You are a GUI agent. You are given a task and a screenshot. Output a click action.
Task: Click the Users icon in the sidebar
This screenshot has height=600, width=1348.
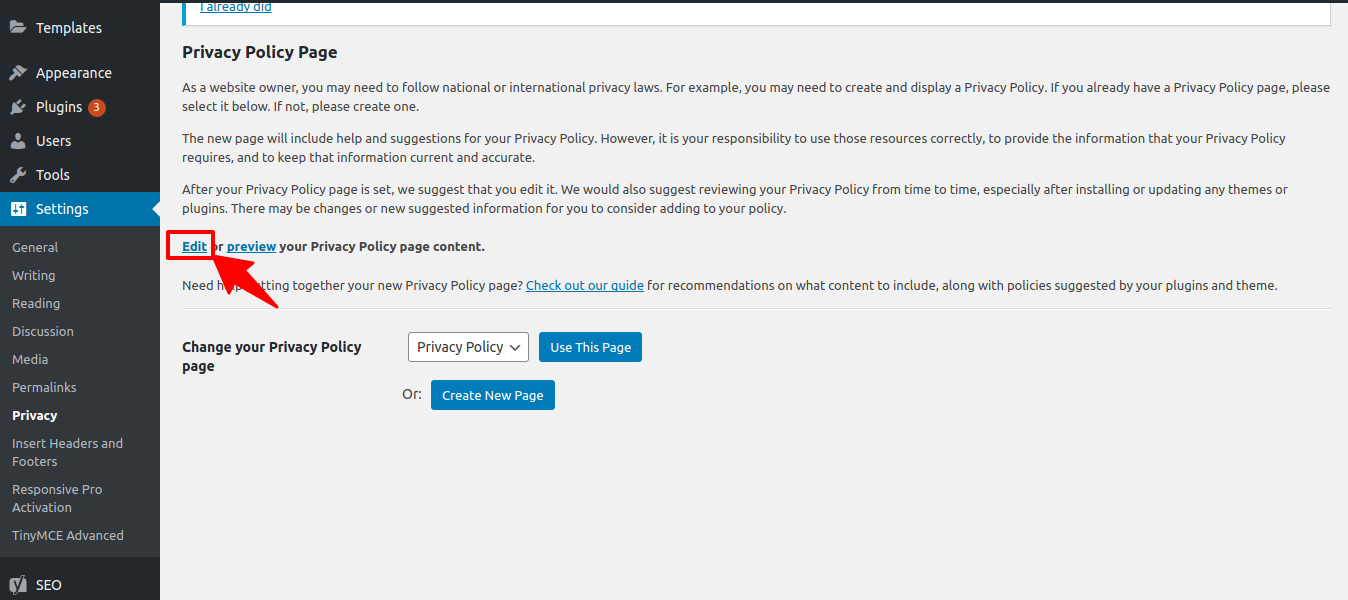point(20,140)
